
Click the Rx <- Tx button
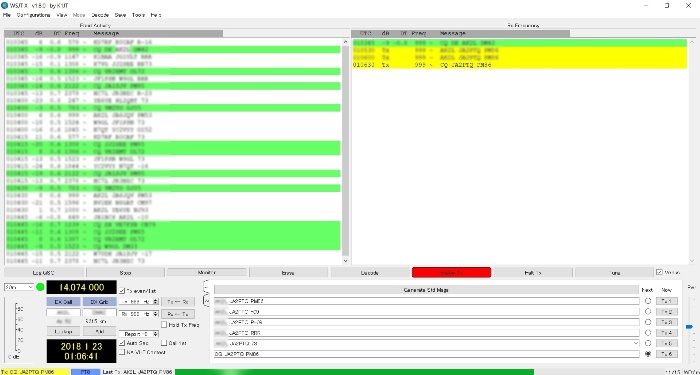178,314
